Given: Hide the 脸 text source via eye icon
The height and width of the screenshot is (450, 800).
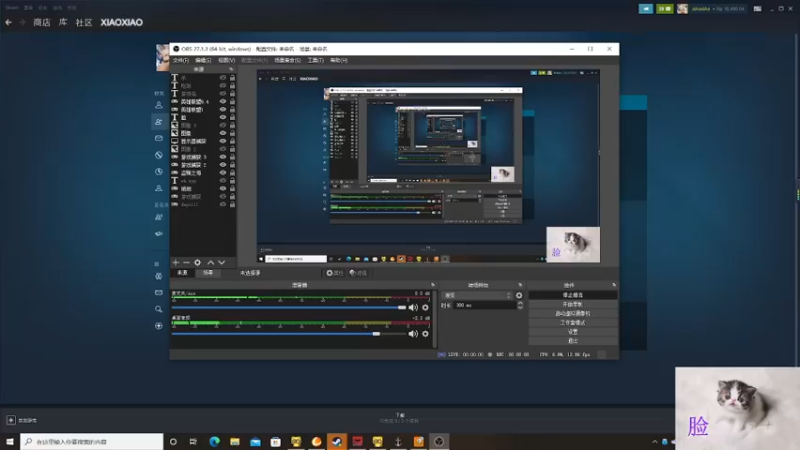Looking at the screenshot, I should 222,117.
